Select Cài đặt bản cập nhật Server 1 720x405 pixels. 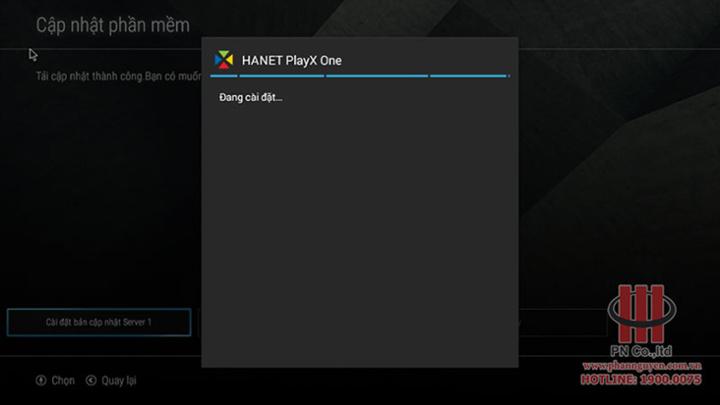click(99, 322)
